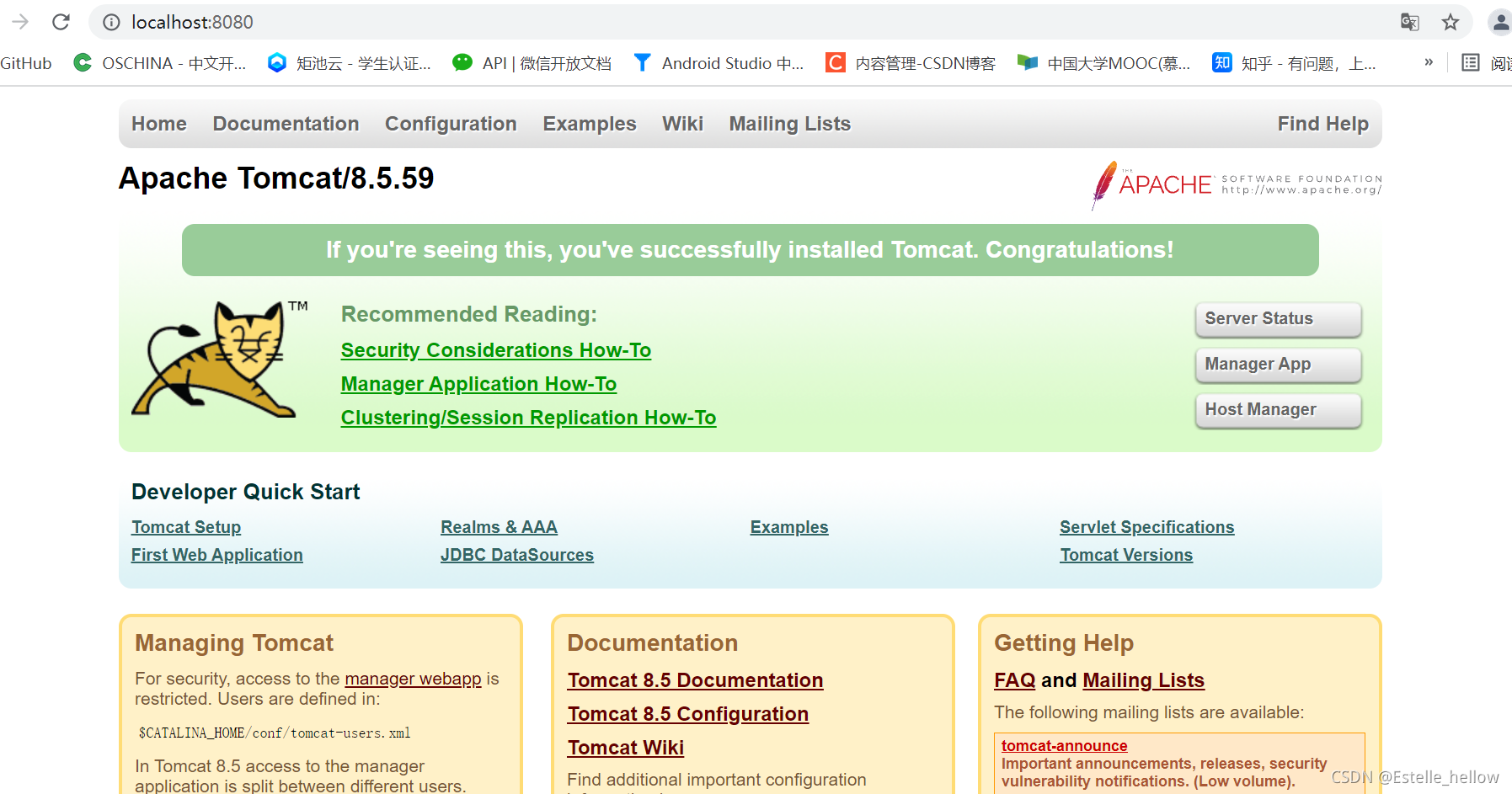Open Examples link under Developer Quick Start
Image resolution: width=1512 pixels, height=794 pixels.
pyautogui.click(x=789, y=527)
